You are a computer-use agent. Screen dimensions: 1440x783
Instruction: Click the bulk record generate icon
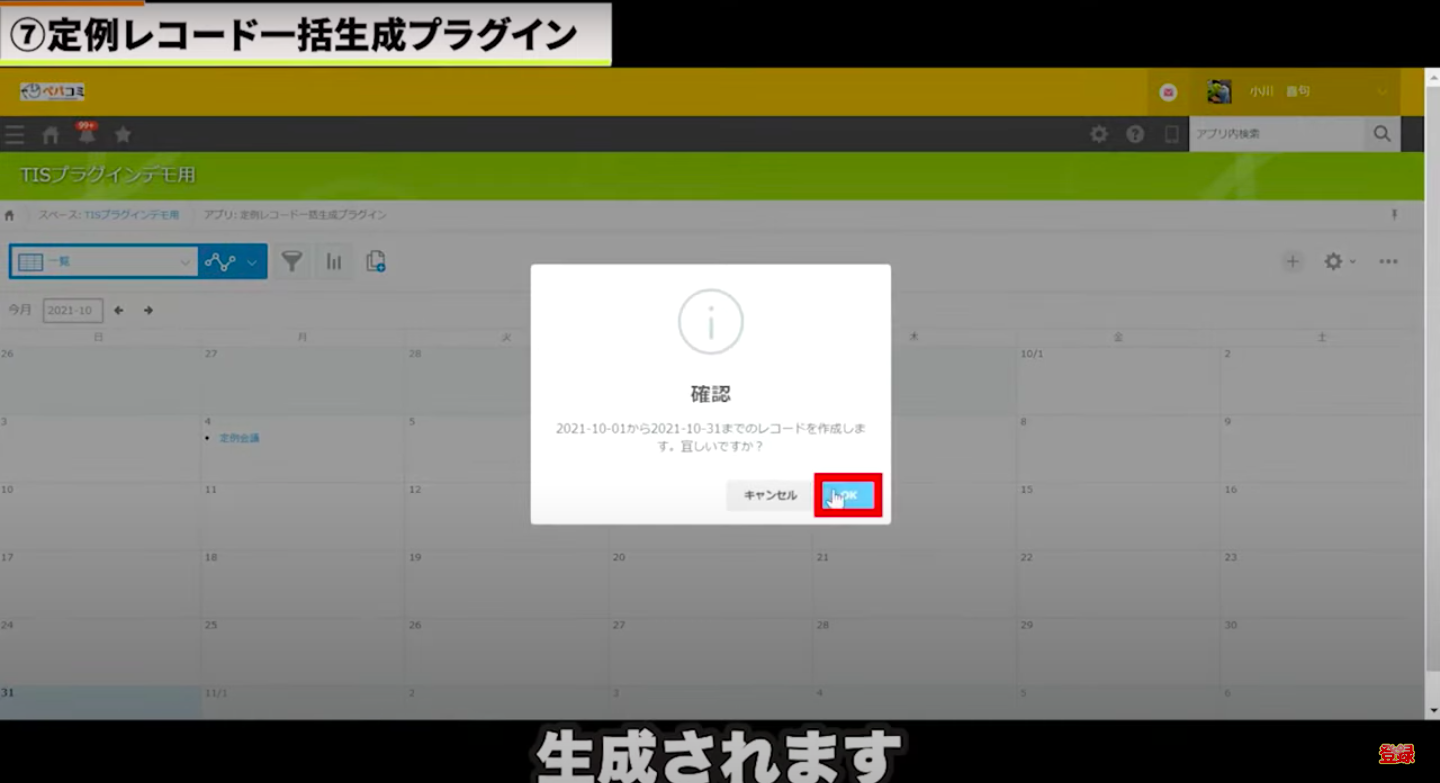[x=376, y=262]
